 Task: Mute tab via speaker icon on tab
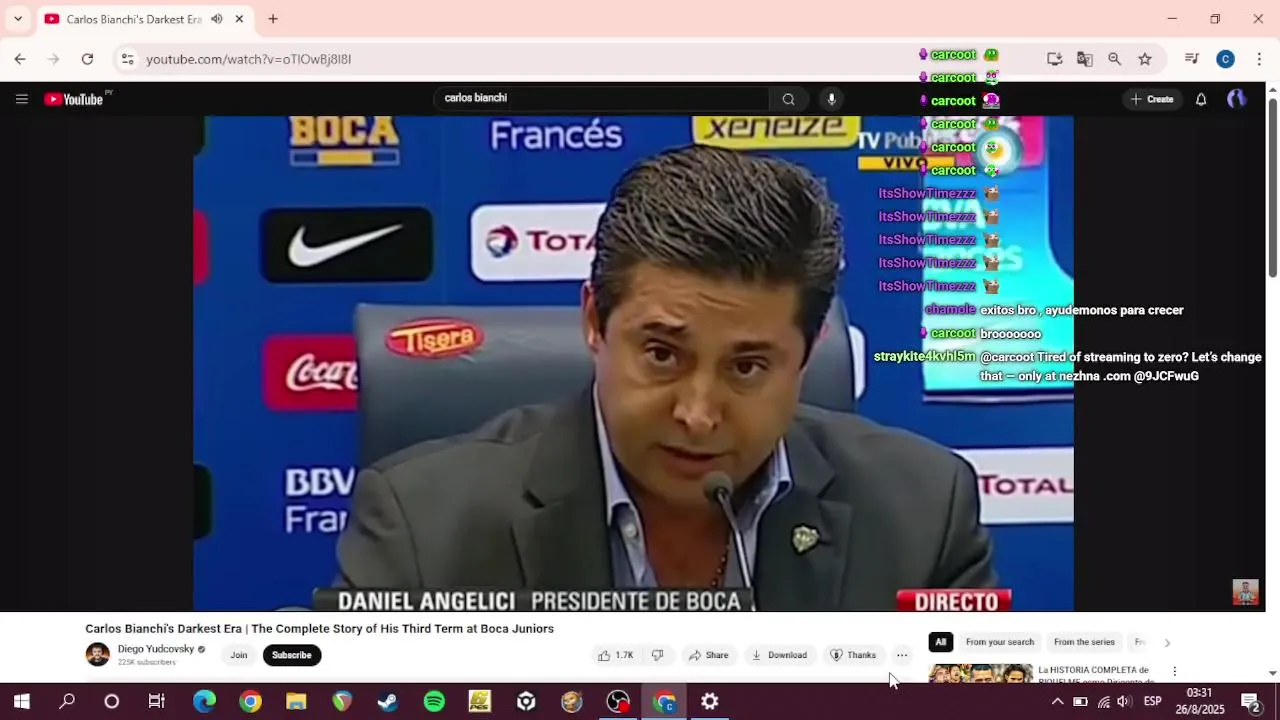[217, 19]
